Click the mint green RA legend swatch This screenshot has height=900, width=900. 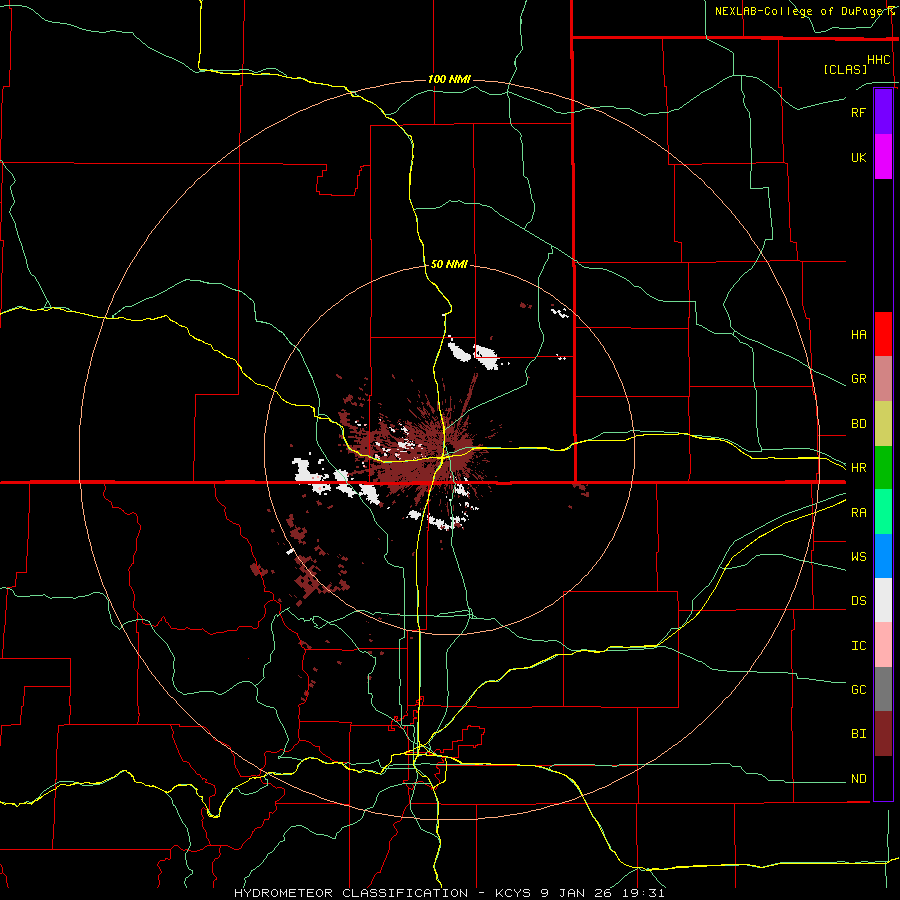click(x=883, y=512)
